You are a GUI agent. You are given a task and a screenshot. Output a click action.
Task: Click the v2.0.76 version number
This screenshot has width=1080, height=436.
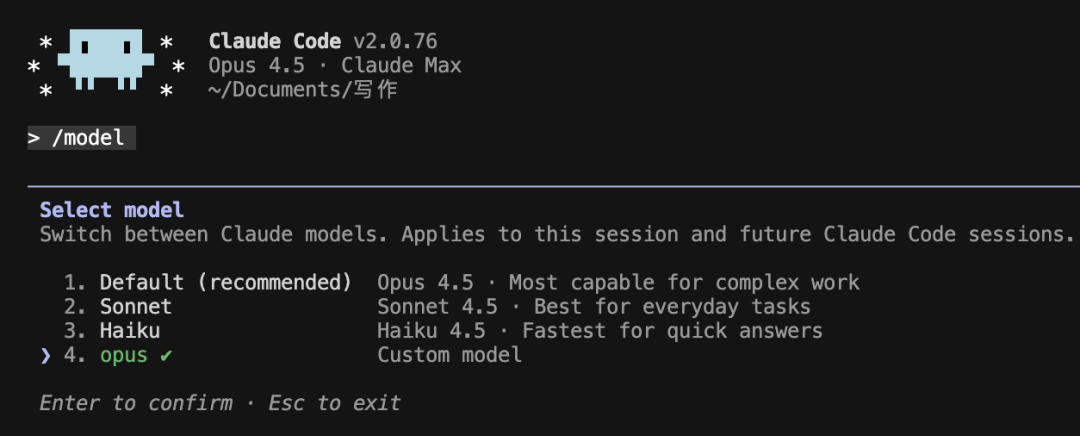[x=395, y=42]
